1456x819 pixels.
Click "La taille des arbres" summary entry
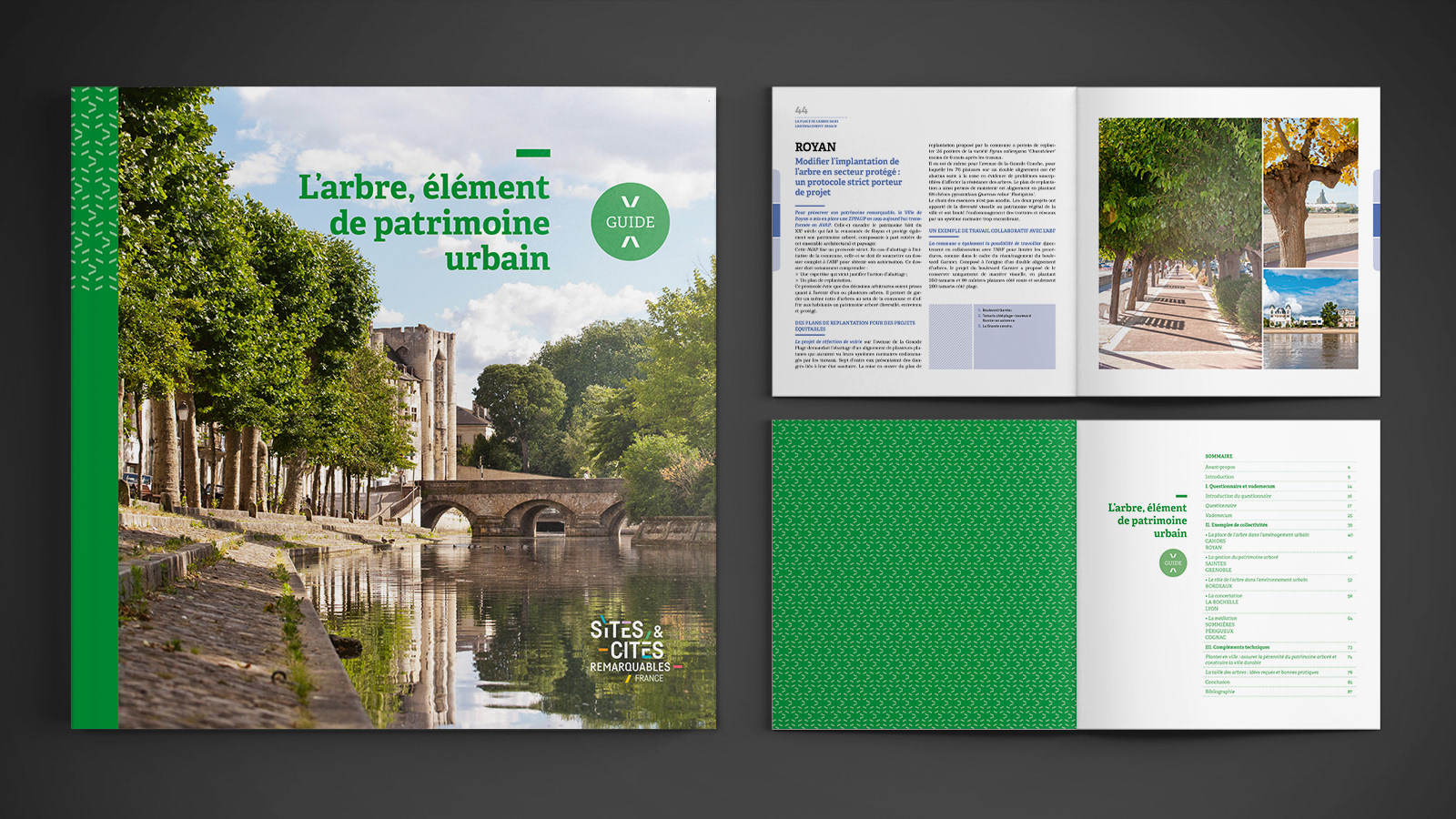point(1261,672)
